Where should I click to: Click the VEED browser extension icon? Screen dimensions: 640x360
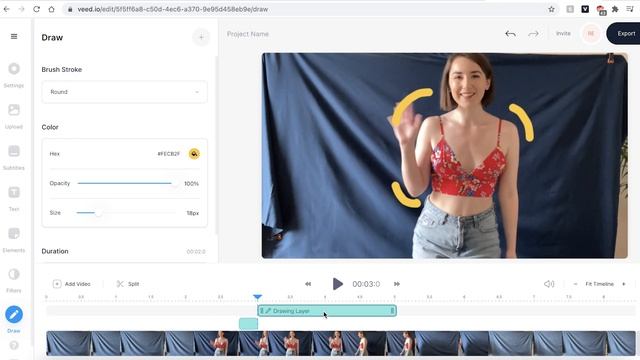(x=585, y=9)
